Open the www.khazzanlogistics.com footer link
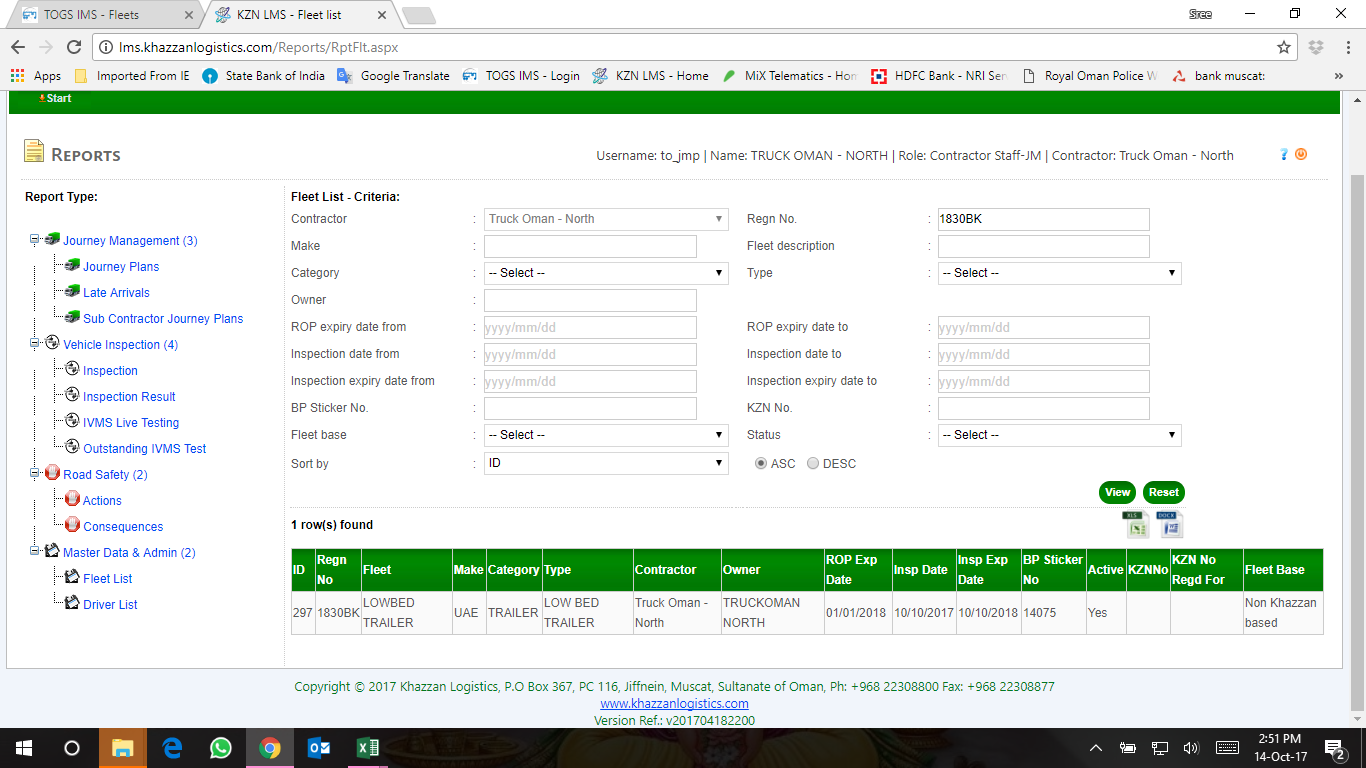This screenshot has height=768, width=1366. coord(674,704)
